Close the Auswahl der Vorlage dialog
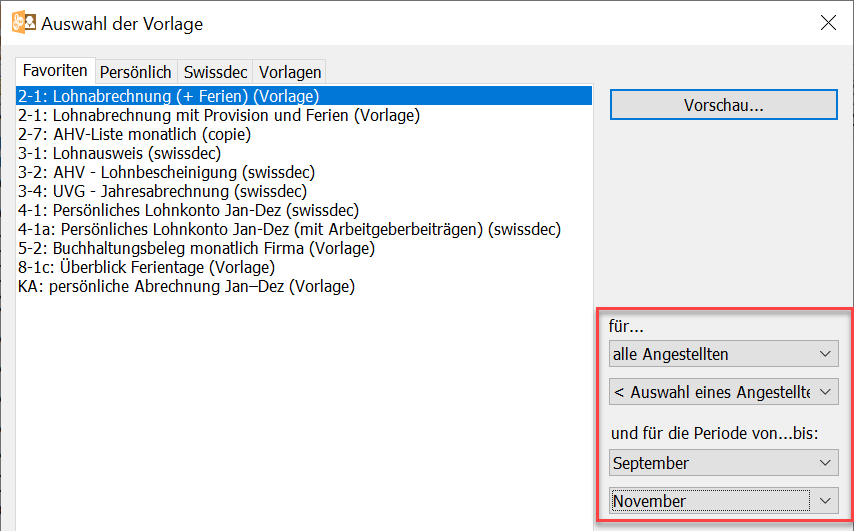Screen dimensions: 854x531 pos(828,23)
